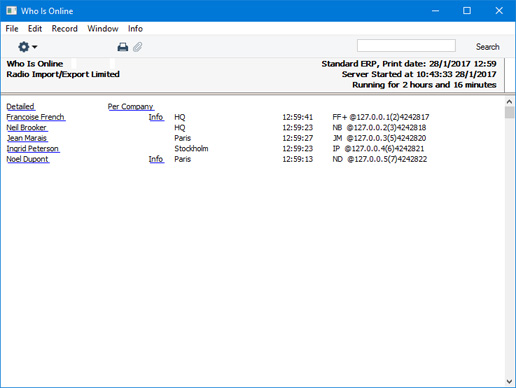This screenshot has width=516, height=388.
Task: Select the time 12:59:41
Action: pos(298,117)
